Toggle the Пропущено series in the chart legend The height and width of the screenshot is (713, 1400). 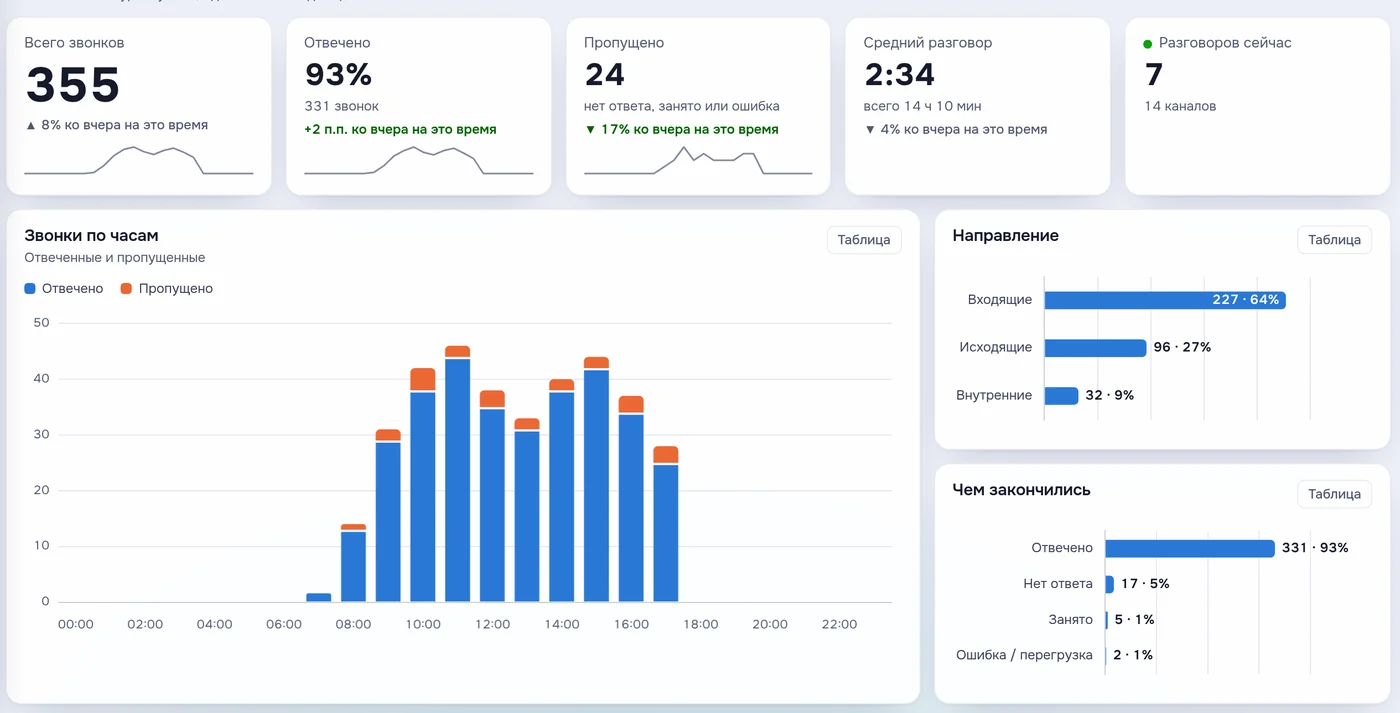pos(166,289)
